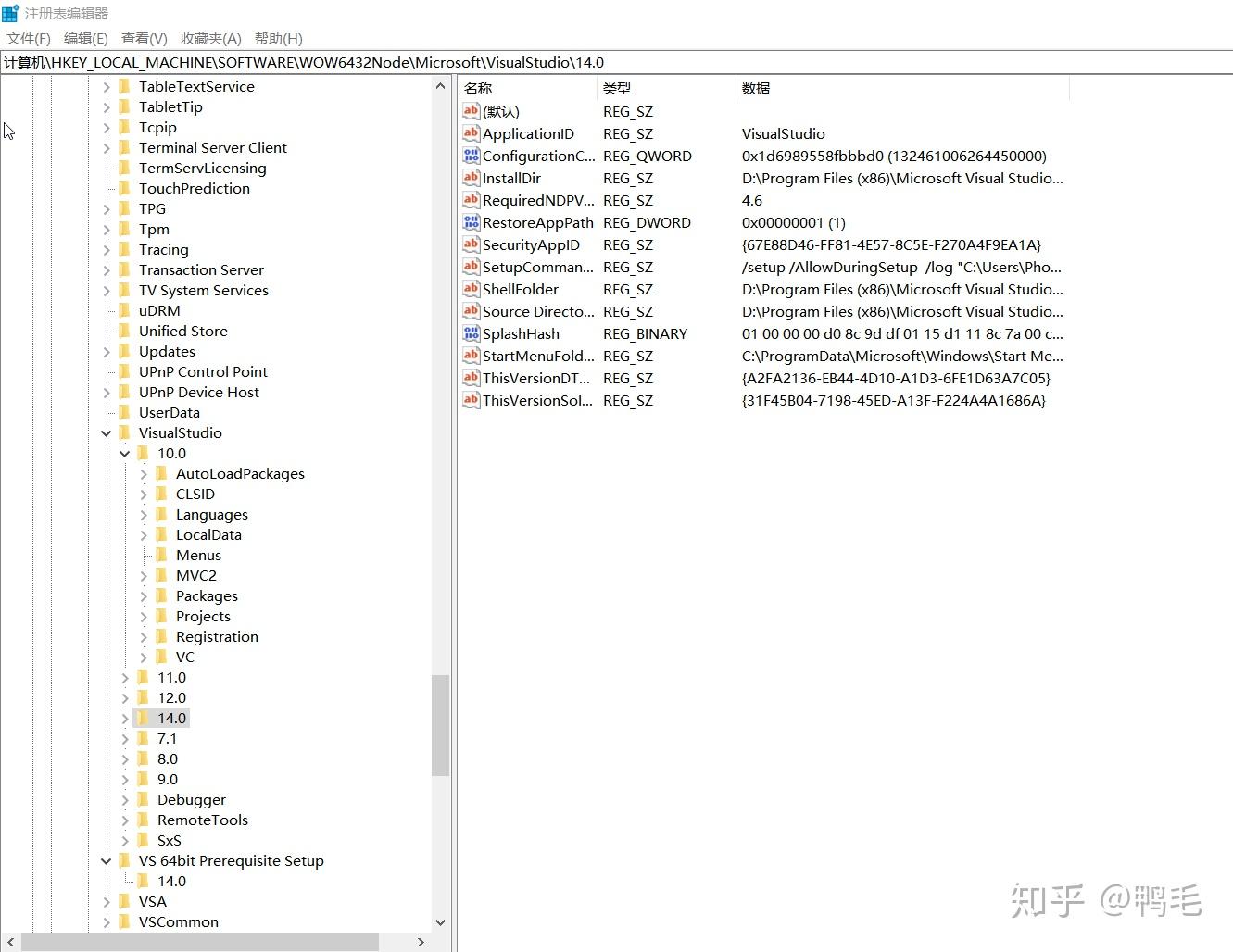Click the REG_QWORD icon beside ConfigurationC...

click(x=471, y=156)
